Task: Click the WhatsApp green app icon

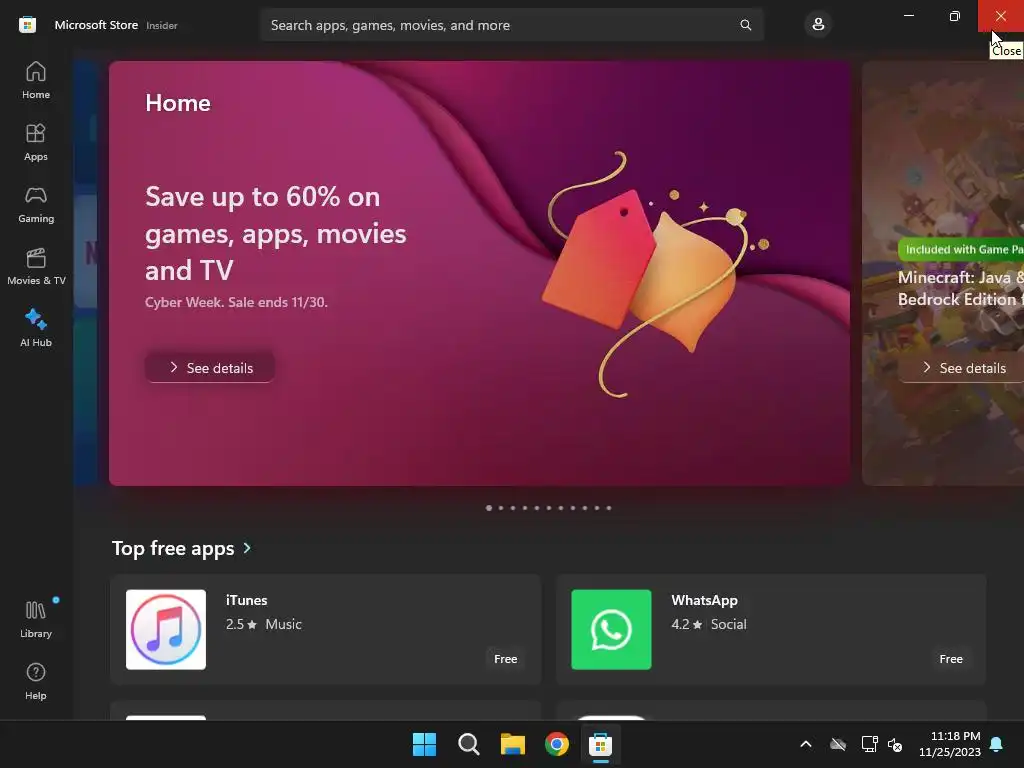Action: coord(611,630)
